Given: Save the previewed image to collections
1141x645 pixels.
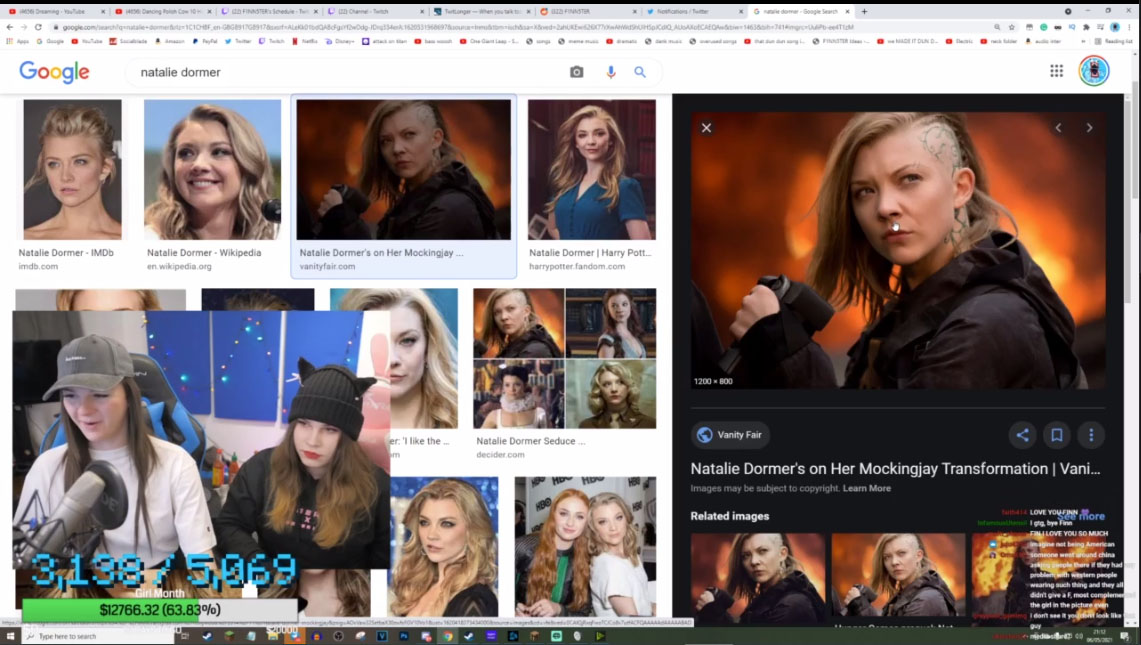Looking at the screenshot, I should tap(1057, 435).
